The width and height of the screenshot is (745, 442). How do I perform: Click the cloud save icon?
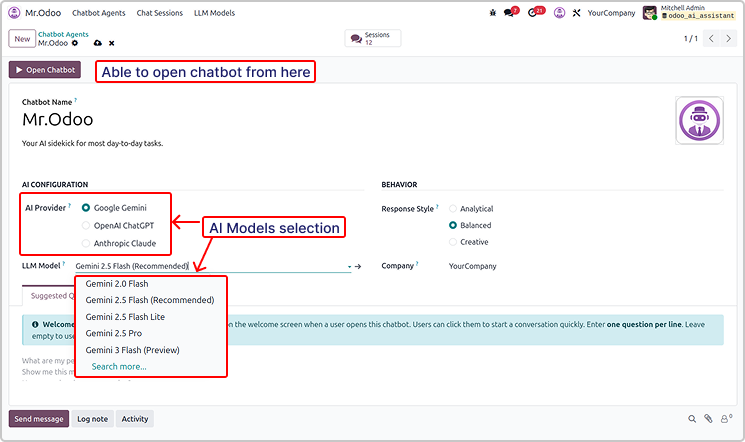tap(97, 43)
